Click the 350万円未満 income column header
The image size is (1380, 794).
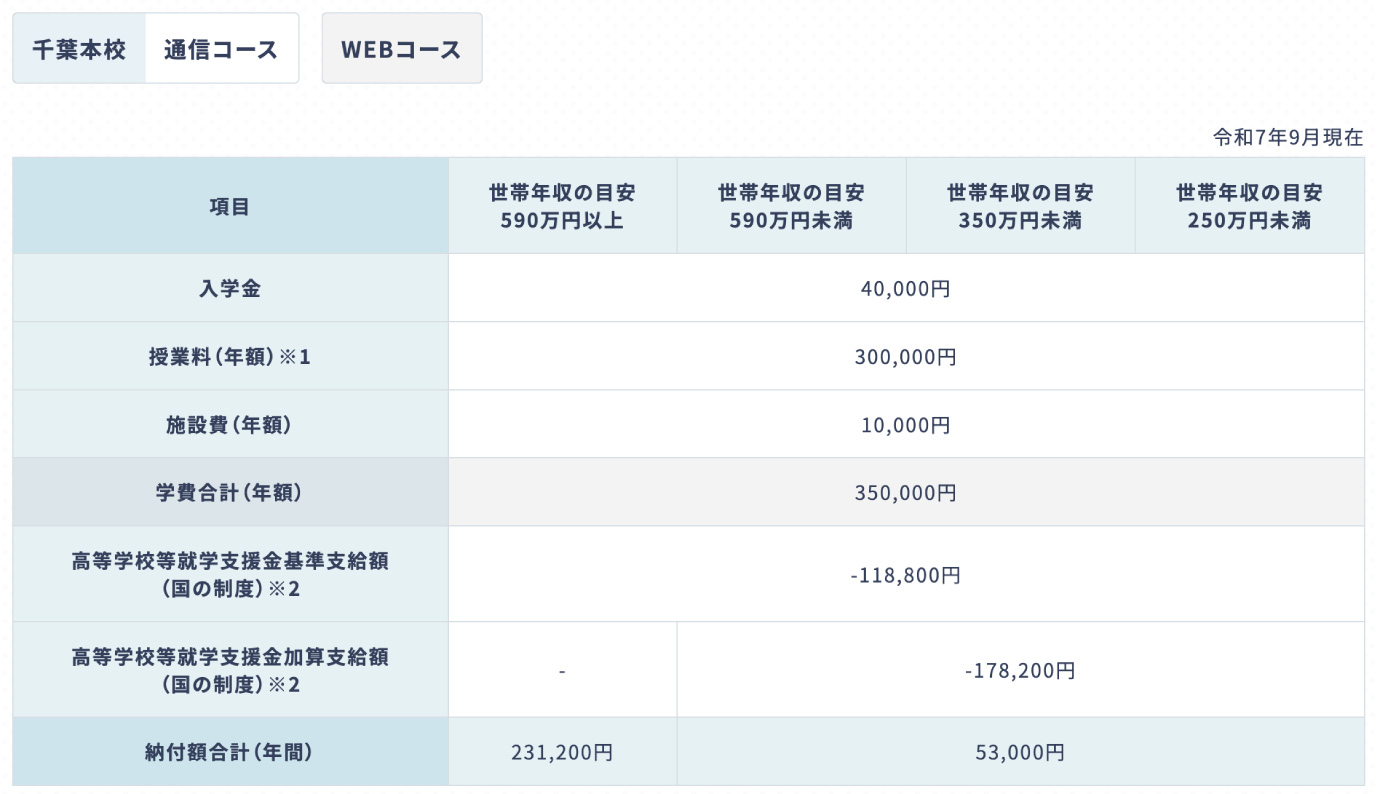point(1020,206)
